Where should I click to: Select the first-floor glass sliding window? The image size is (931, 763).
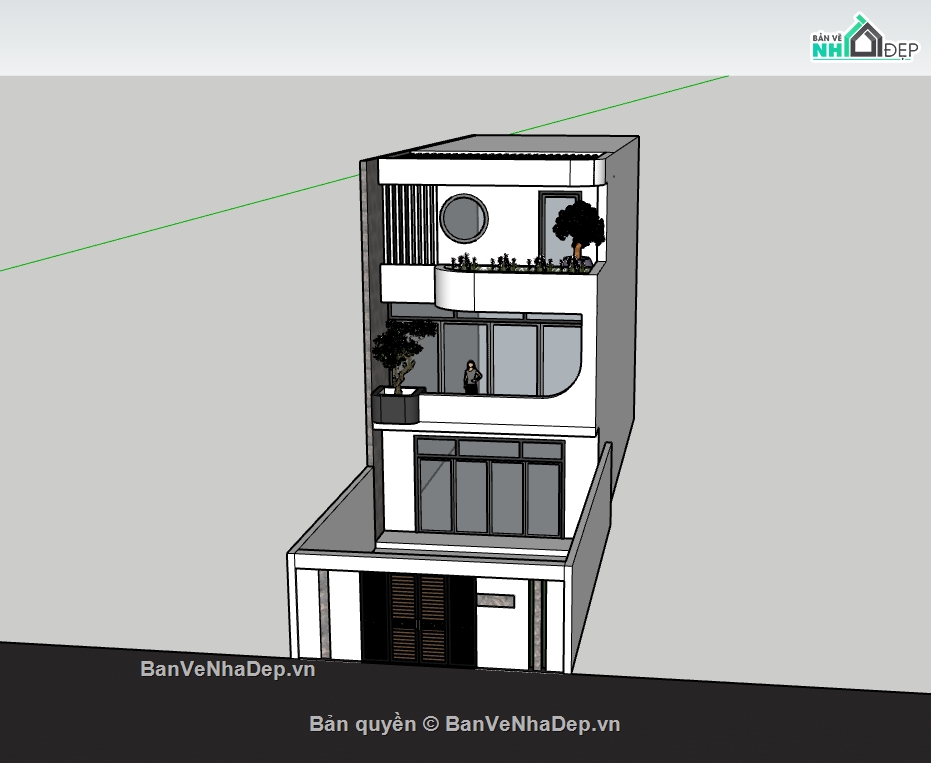(x=489, y=490)
